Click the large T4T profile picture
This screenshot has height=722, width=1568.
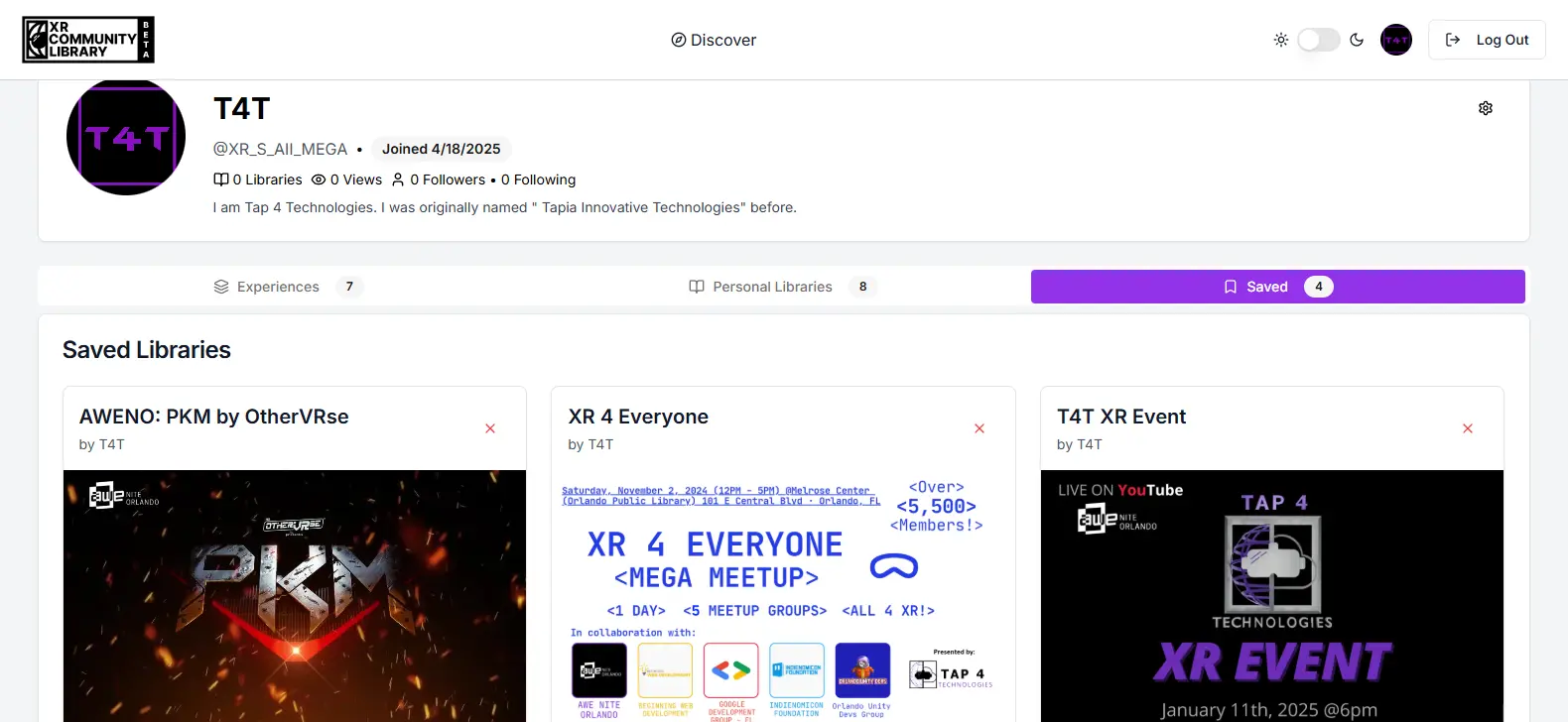click(x=126, y=137)
